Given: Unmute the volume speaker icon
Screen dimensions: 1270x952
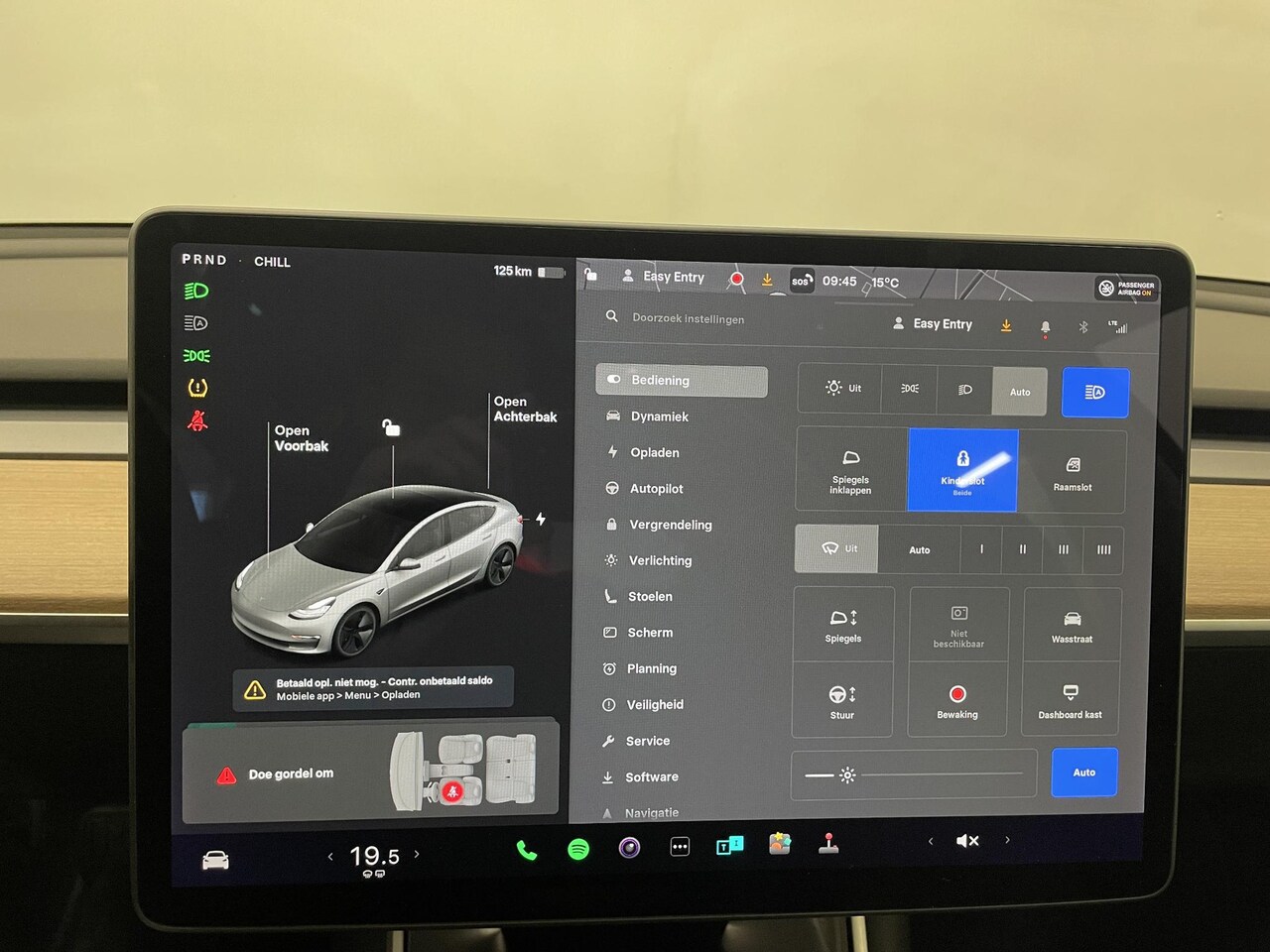Looking at the screenshot, I should tap(967, 841).
